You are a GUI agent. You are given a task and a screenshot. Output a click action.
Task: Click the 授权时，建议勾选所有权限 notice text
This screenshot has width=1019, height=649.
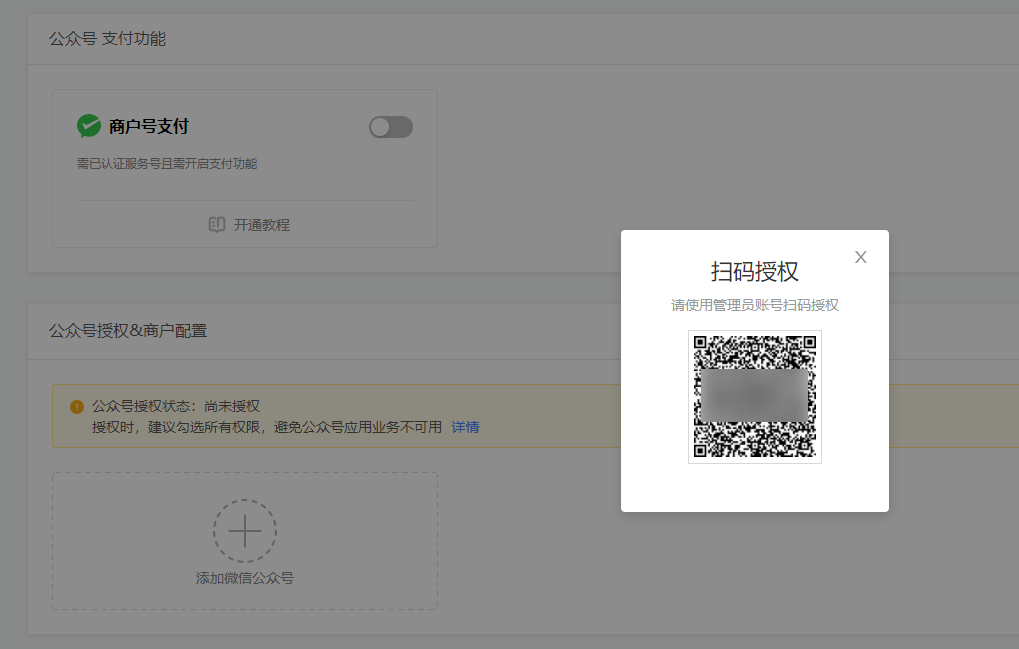click(267, 427)
